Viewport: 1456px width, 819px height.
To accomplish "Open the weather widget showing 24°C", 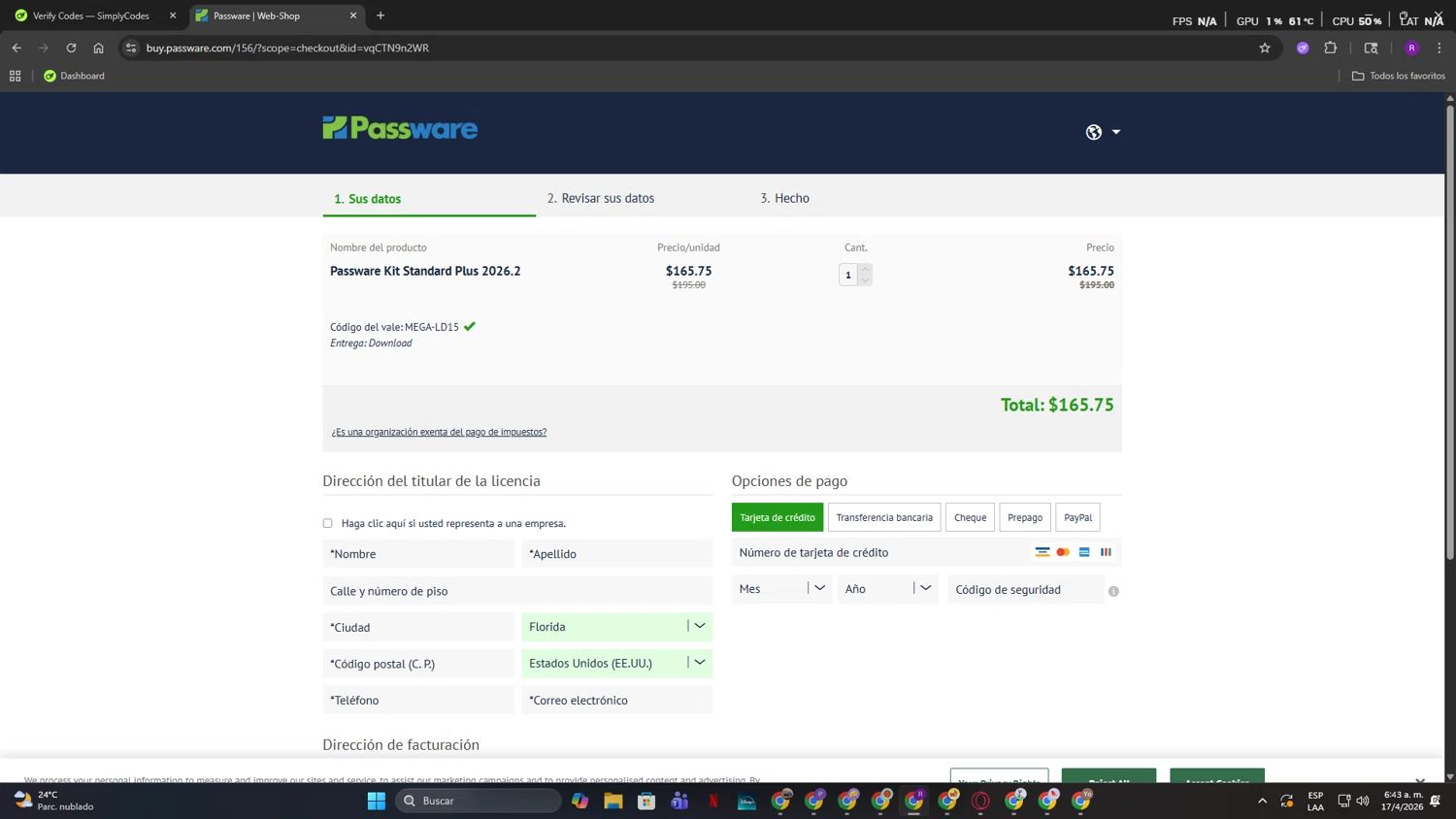I will 54,801.
